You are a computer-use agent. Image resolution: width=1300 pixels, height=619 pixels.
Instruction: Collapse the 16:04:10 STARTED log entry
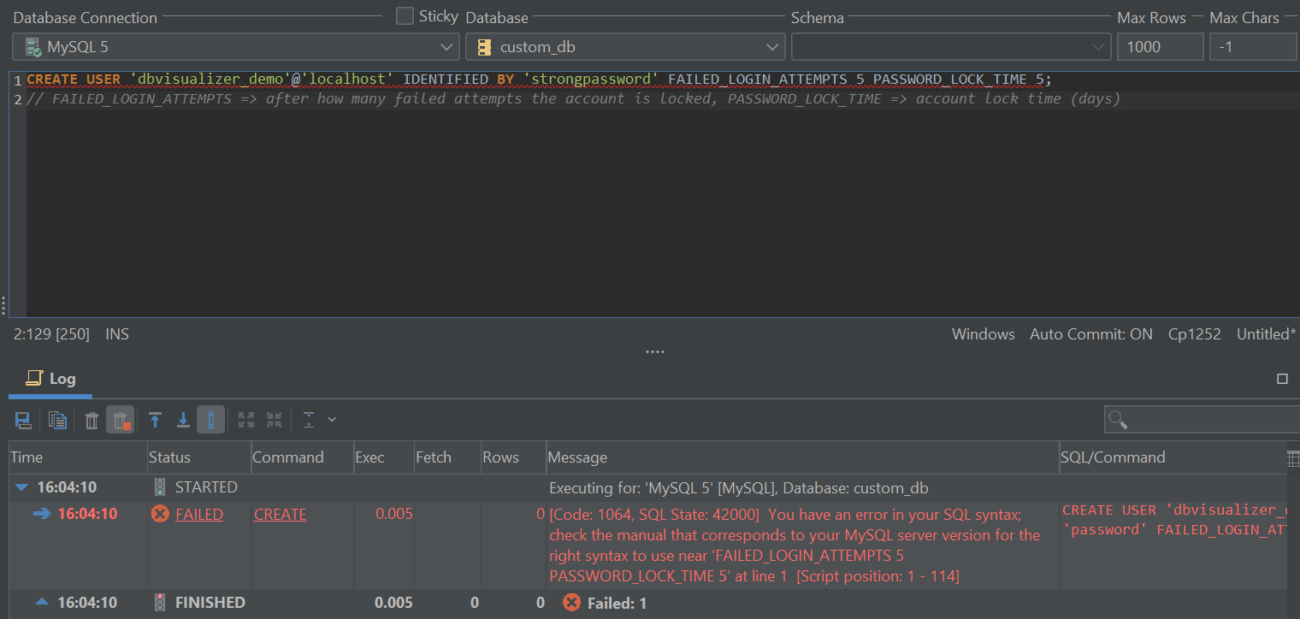coord(21,488)
